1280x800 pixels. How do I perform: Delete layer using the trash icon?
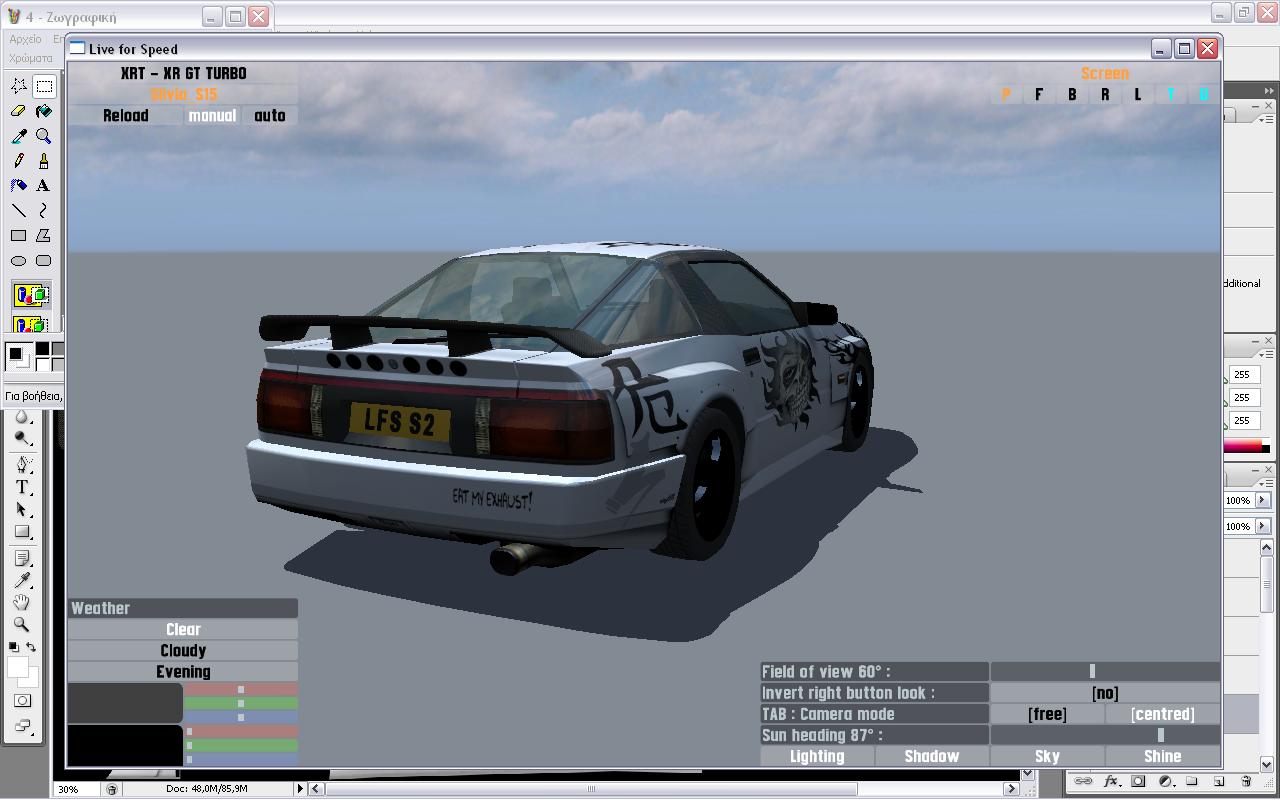pyautogui.click(x=1246, y=781)
